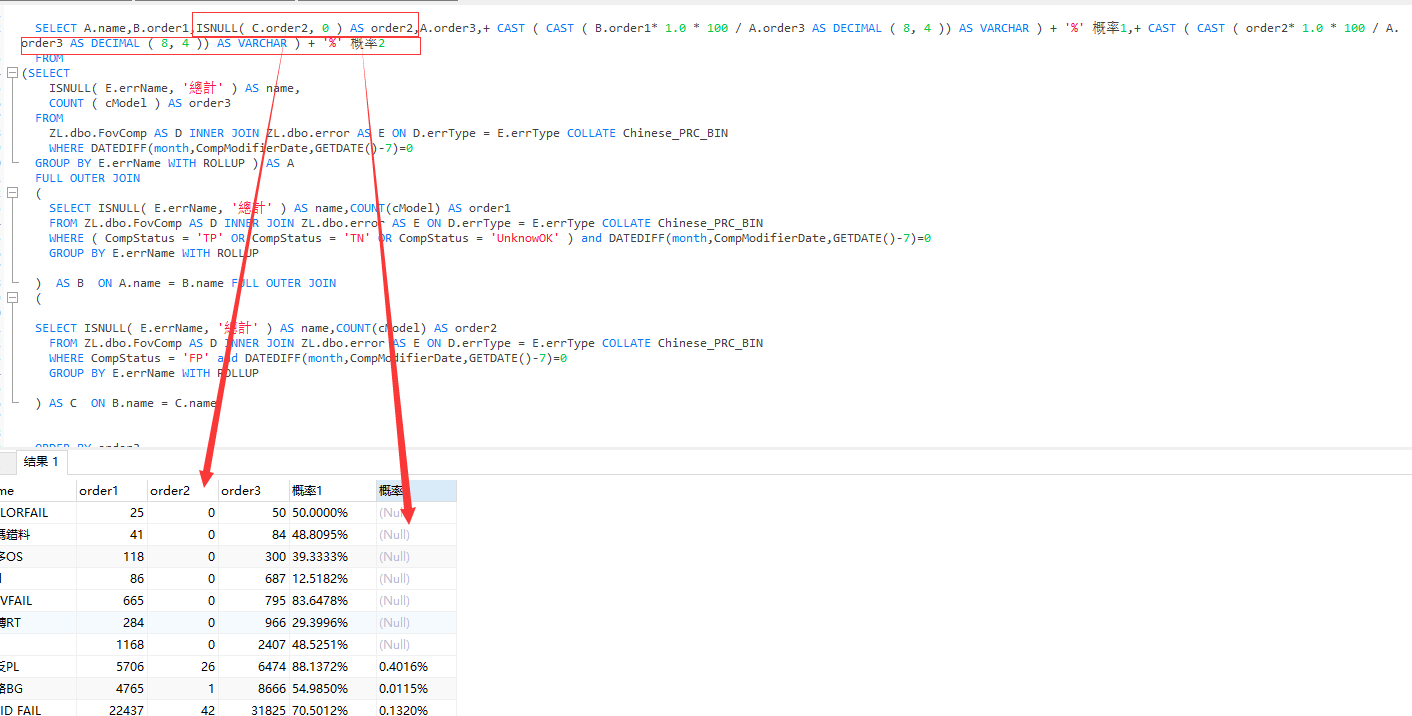Select the order2 column header

pos(183,490)
